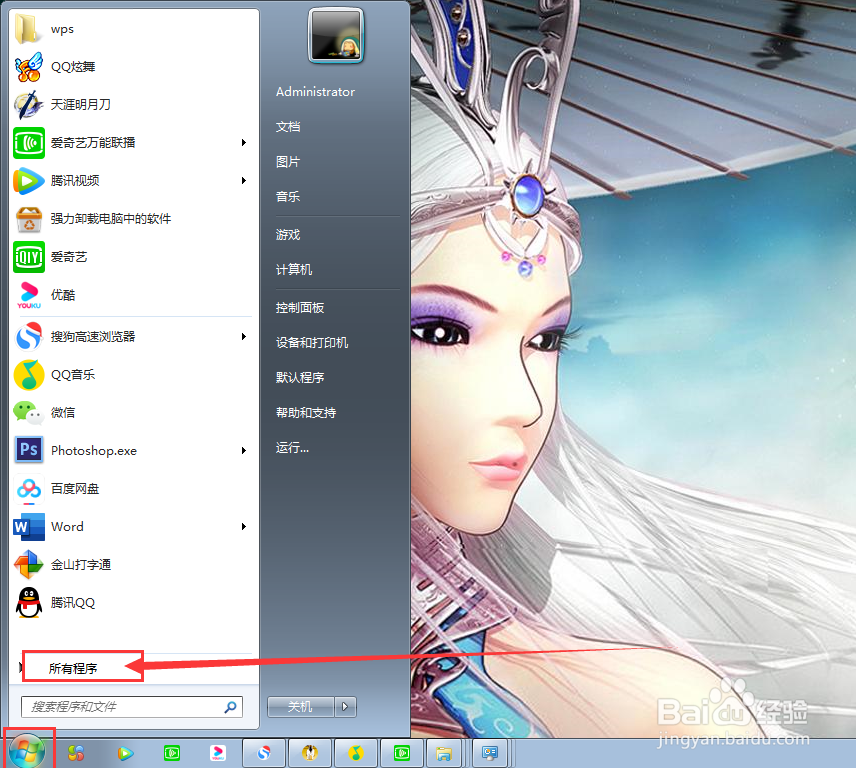Click the 关机 shutdown button
Image resolution: width=856 pixels, height=768 pixels.
pos(300,707)
